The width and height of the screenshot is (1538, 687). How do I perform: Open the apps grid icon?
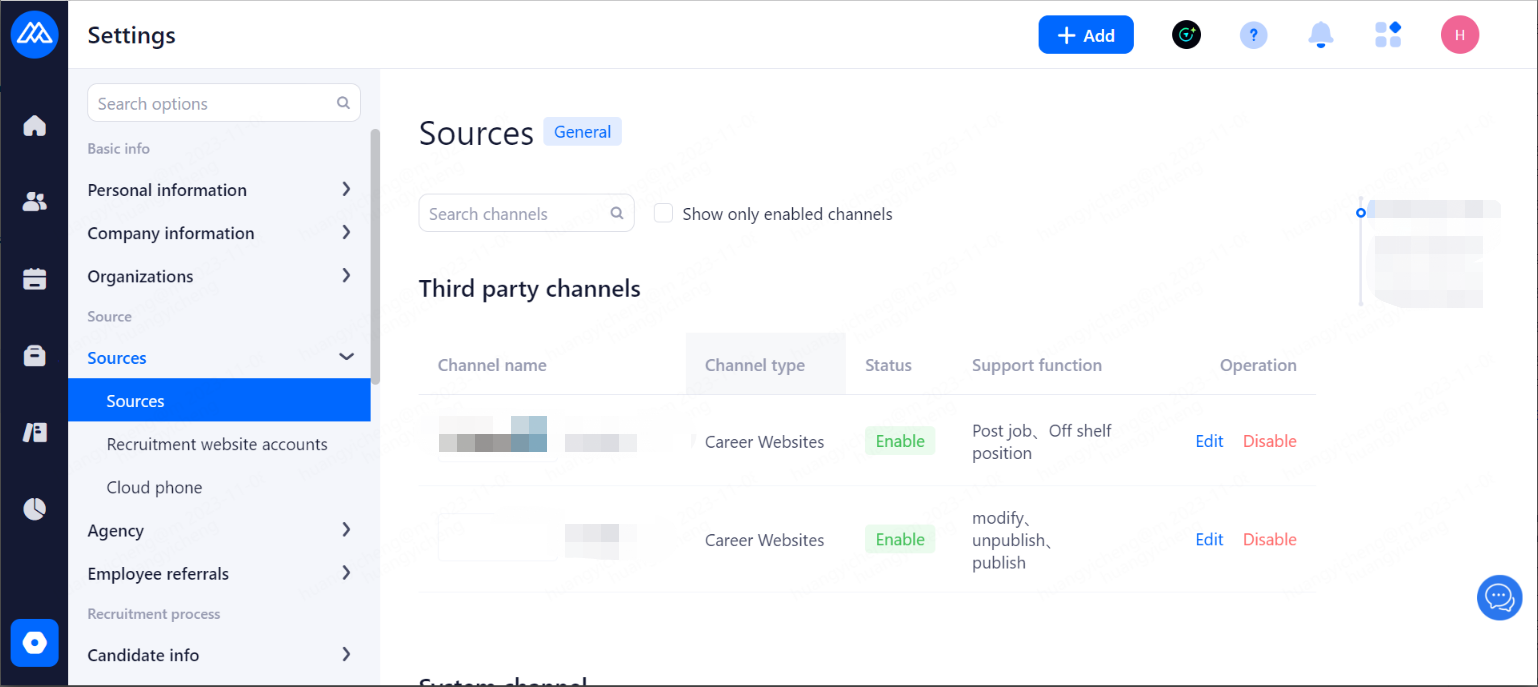point(1388,35)
